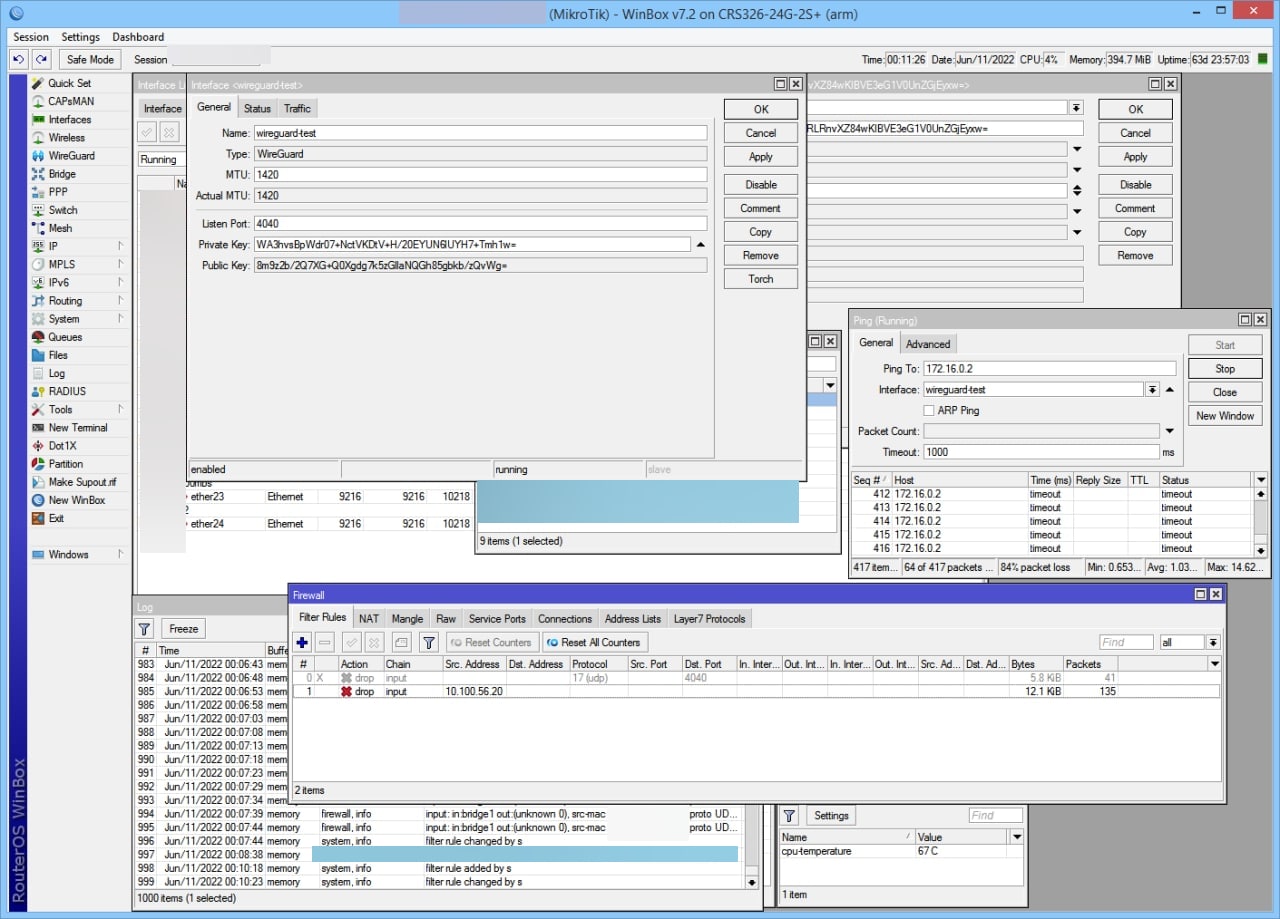Open RADIUS in the sidebar menu

pyautogui.click(x=67, y=391)
